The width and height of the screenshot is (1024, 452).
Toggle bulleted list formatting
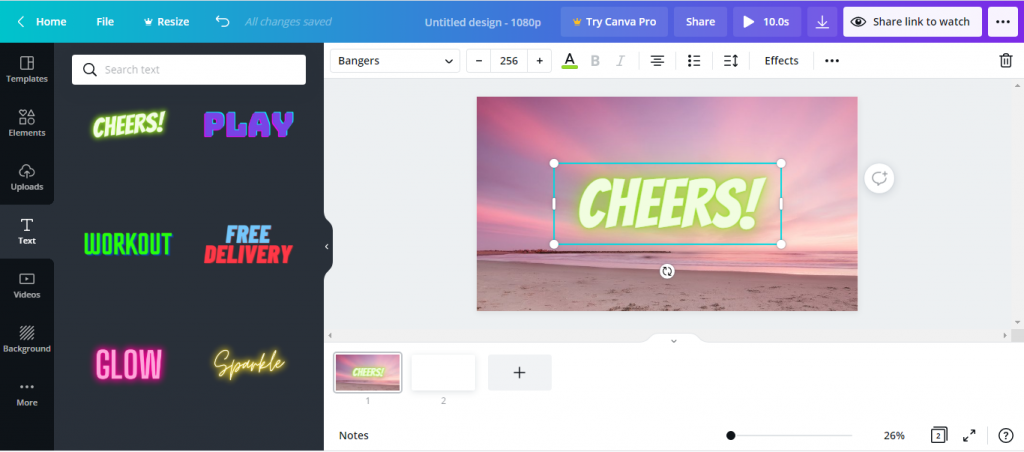pos(694,61)
